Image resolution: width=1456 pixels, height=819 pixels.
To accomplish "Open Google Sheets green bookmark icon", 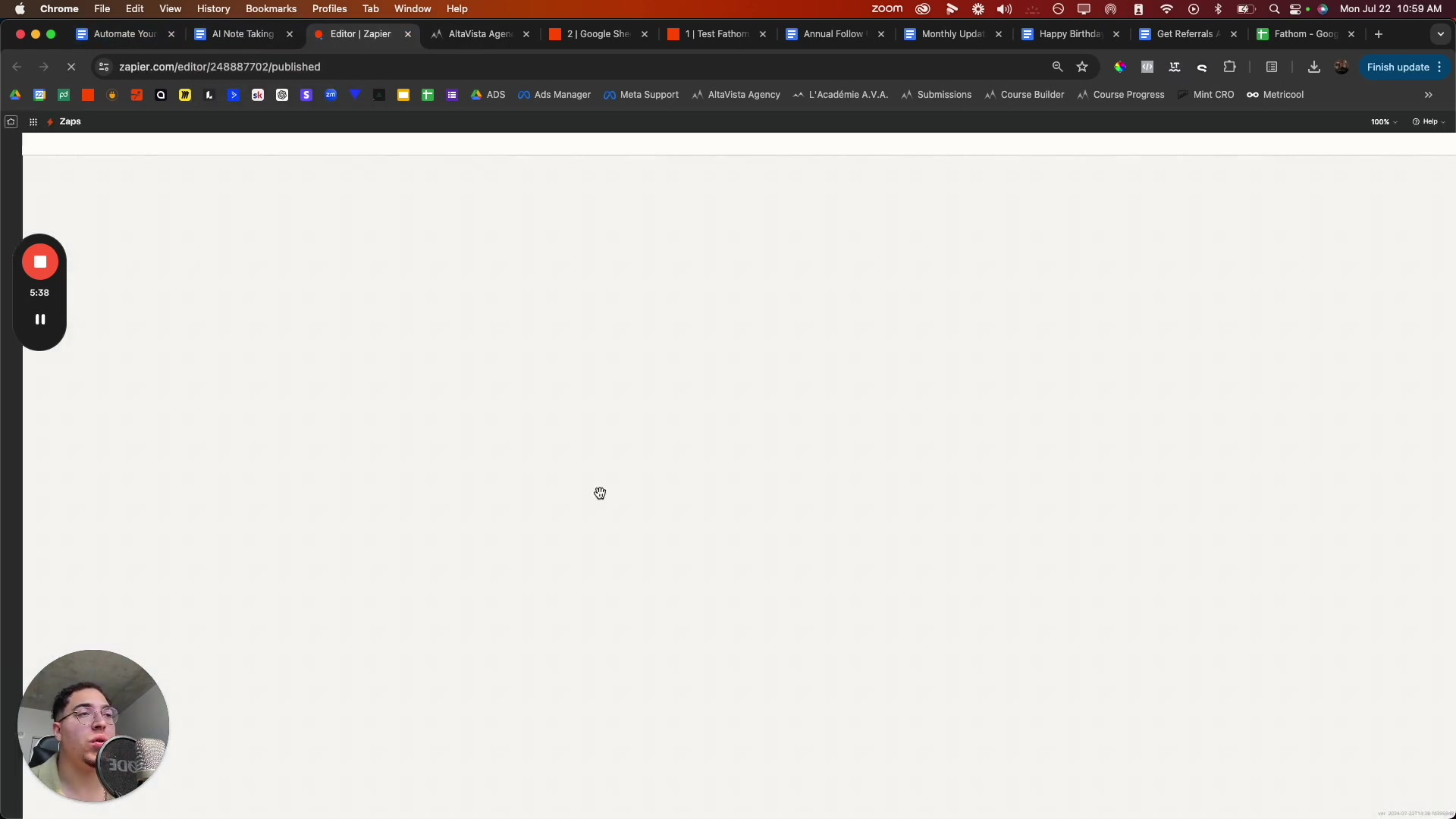I will tap(428, 95).
